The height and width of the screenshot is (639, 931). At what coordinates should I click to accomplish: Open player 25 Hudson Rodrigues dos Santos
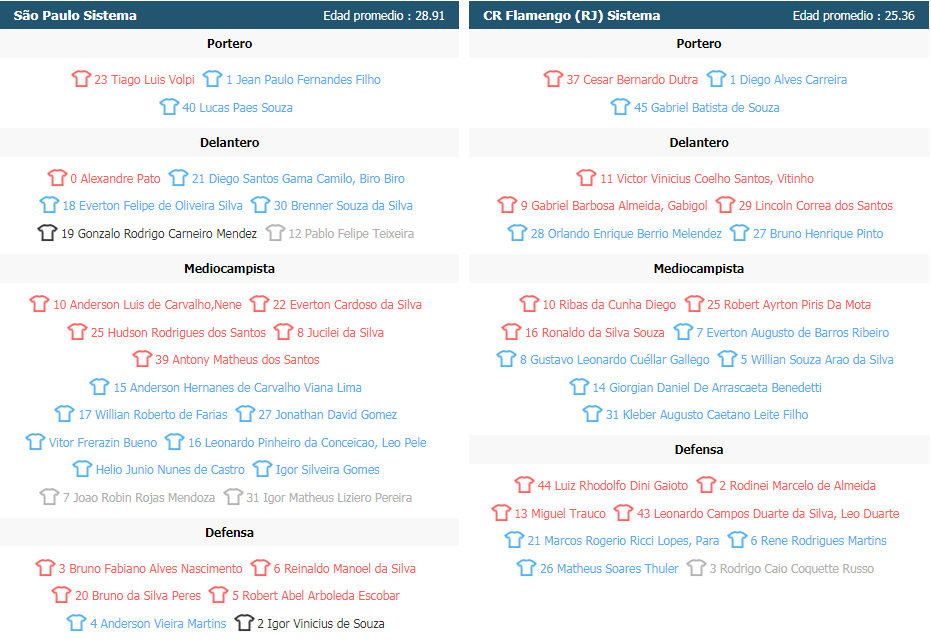[x=178, y=333]
